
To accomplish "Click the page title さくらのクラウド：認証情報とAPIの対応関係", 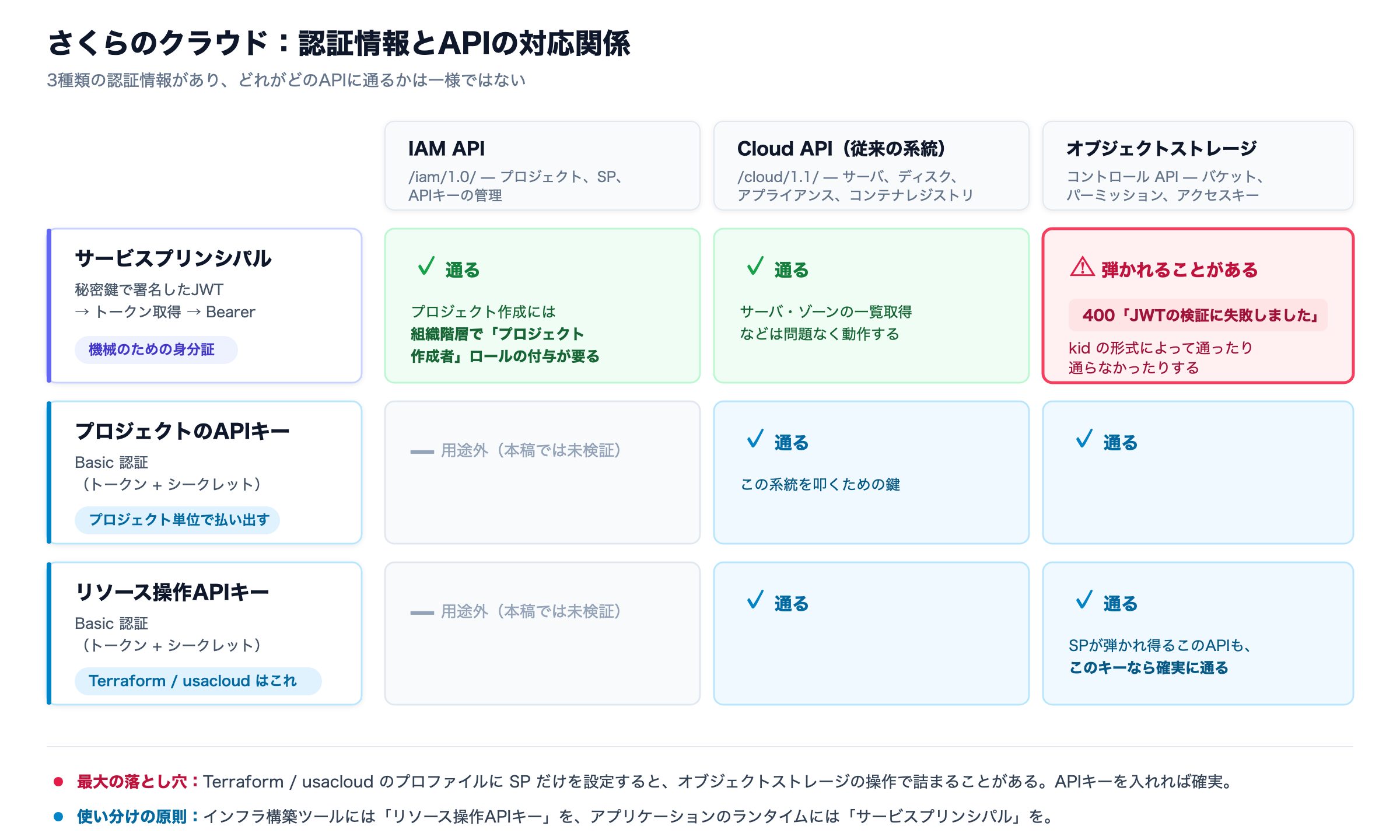I will pos(339,43).
